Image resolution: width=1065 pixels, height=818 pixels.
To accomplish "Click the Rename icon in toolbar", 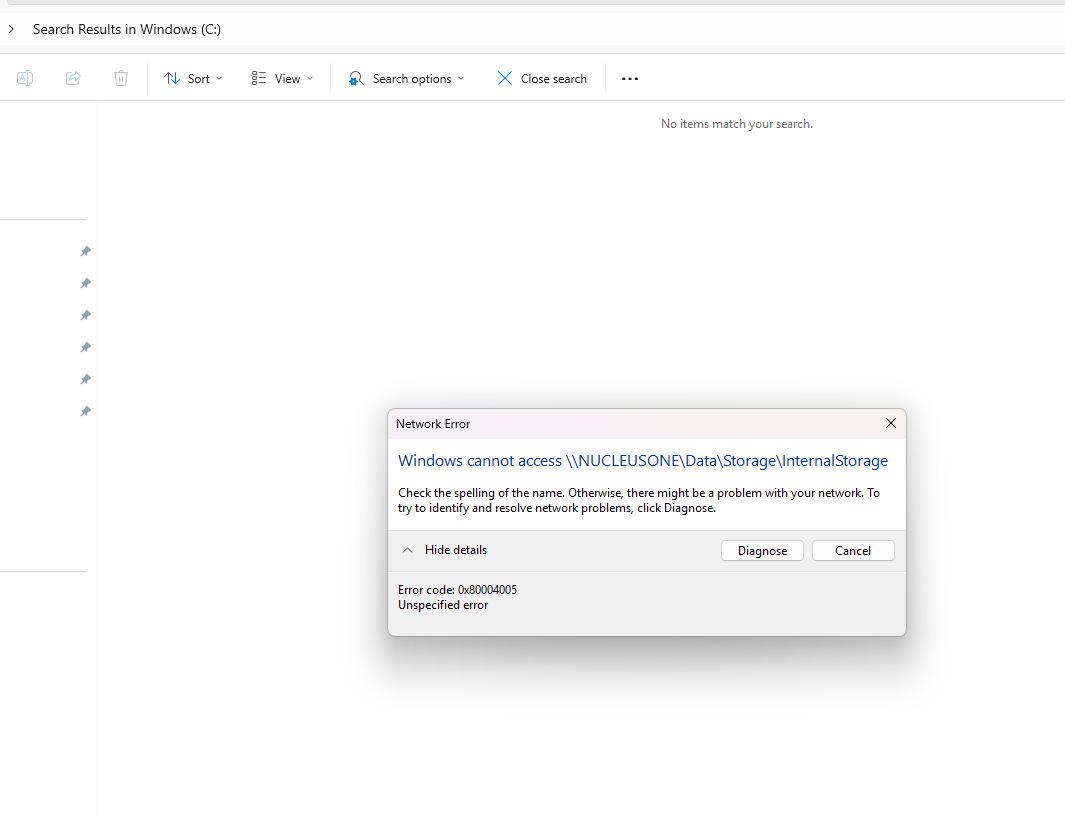I will pyautogui.click(x=25, y=78).
